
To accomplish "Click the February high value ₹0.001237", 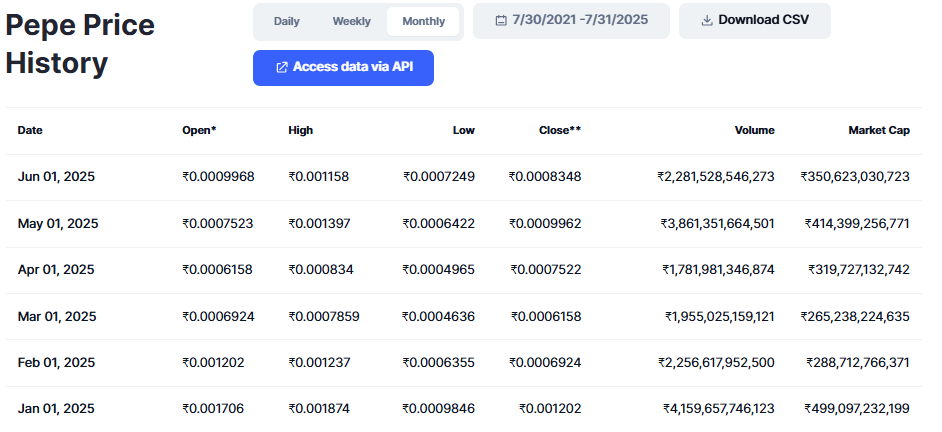I will (x=319, y=362).
